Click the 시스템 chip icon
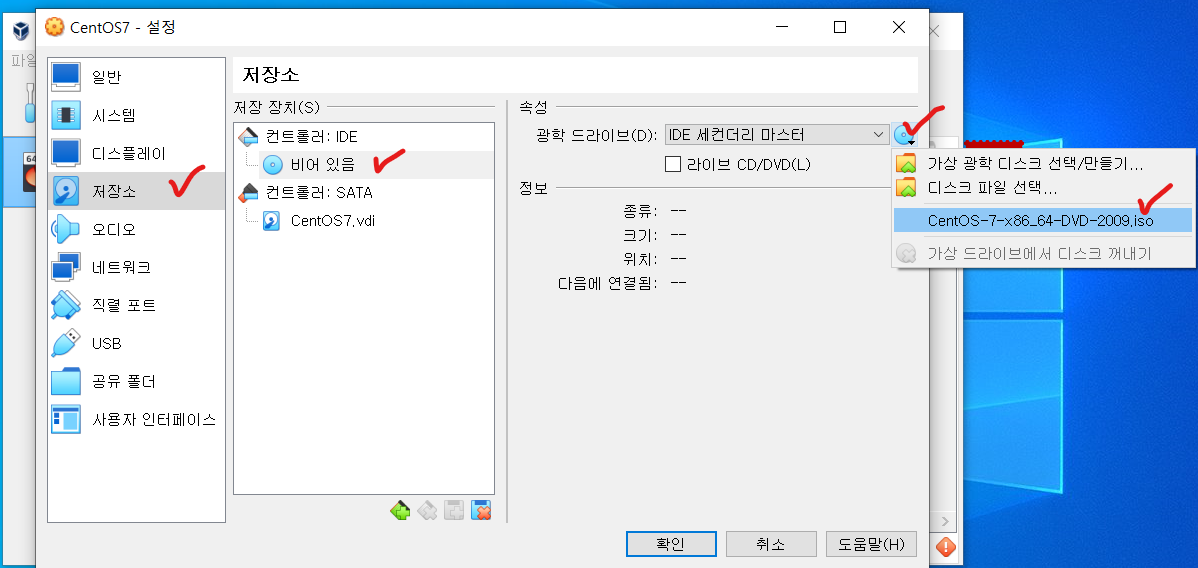The width and height of the screenshot is (1198, 568). click(x=66, y=115)
